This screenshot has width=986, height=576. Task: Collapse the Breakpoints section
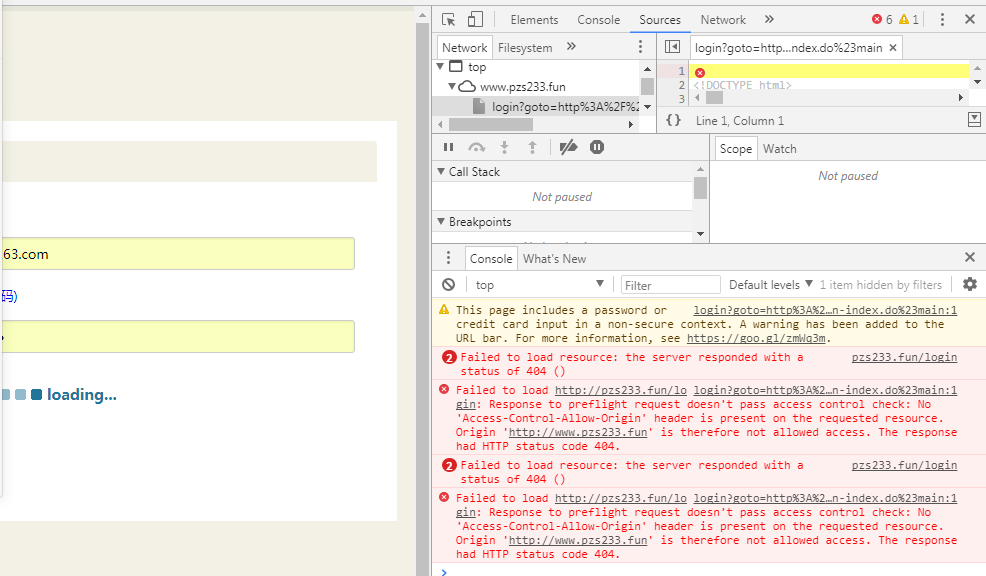tap(441, 222)
